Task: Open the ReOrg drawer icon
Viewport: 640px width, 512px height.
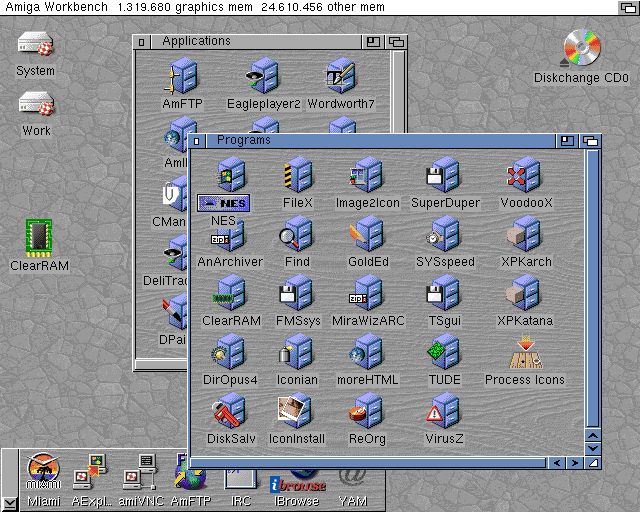Action: coord(367,411)
